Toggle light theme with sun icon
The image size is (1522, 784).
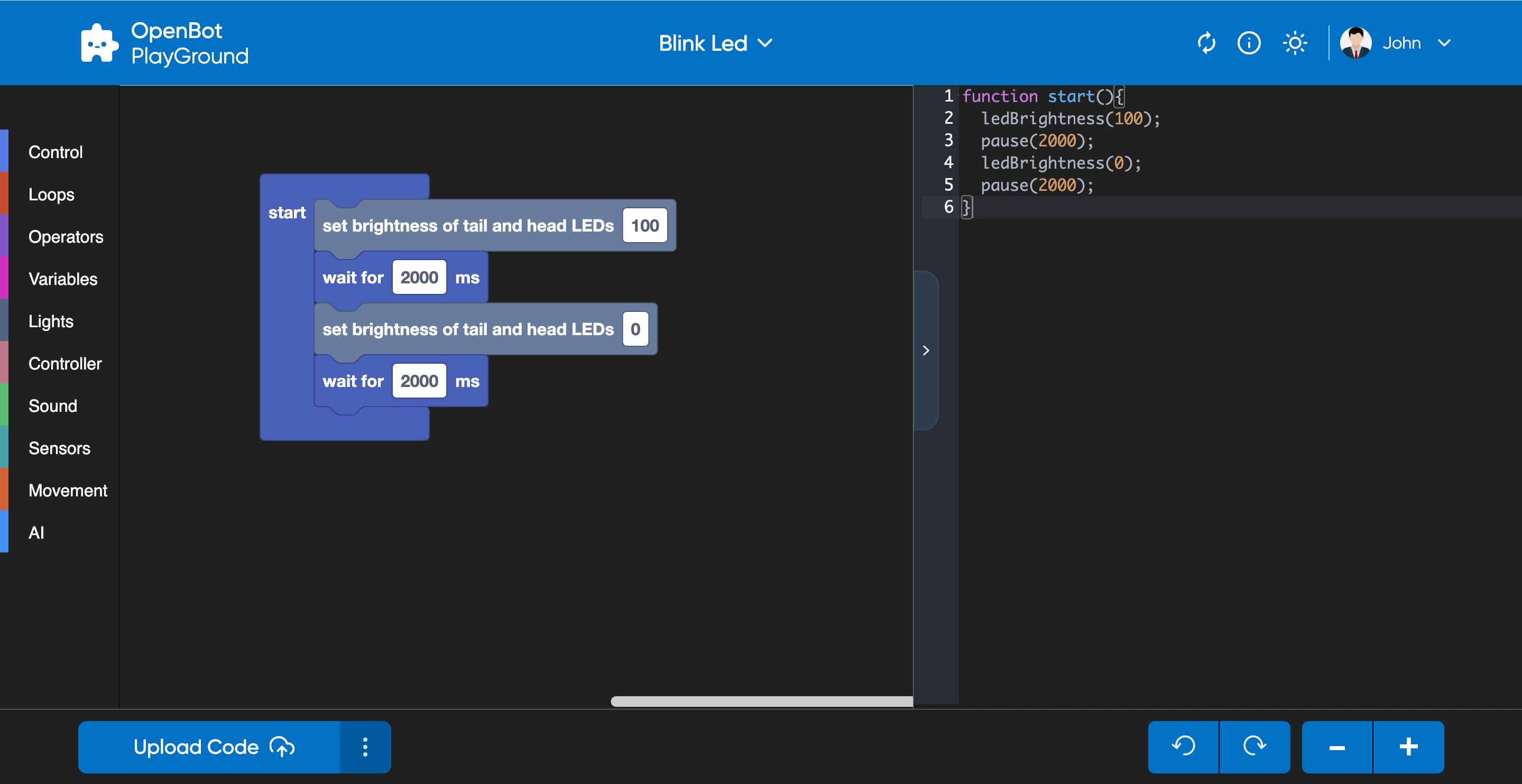pyautogui.click(x=1295, y=43)
